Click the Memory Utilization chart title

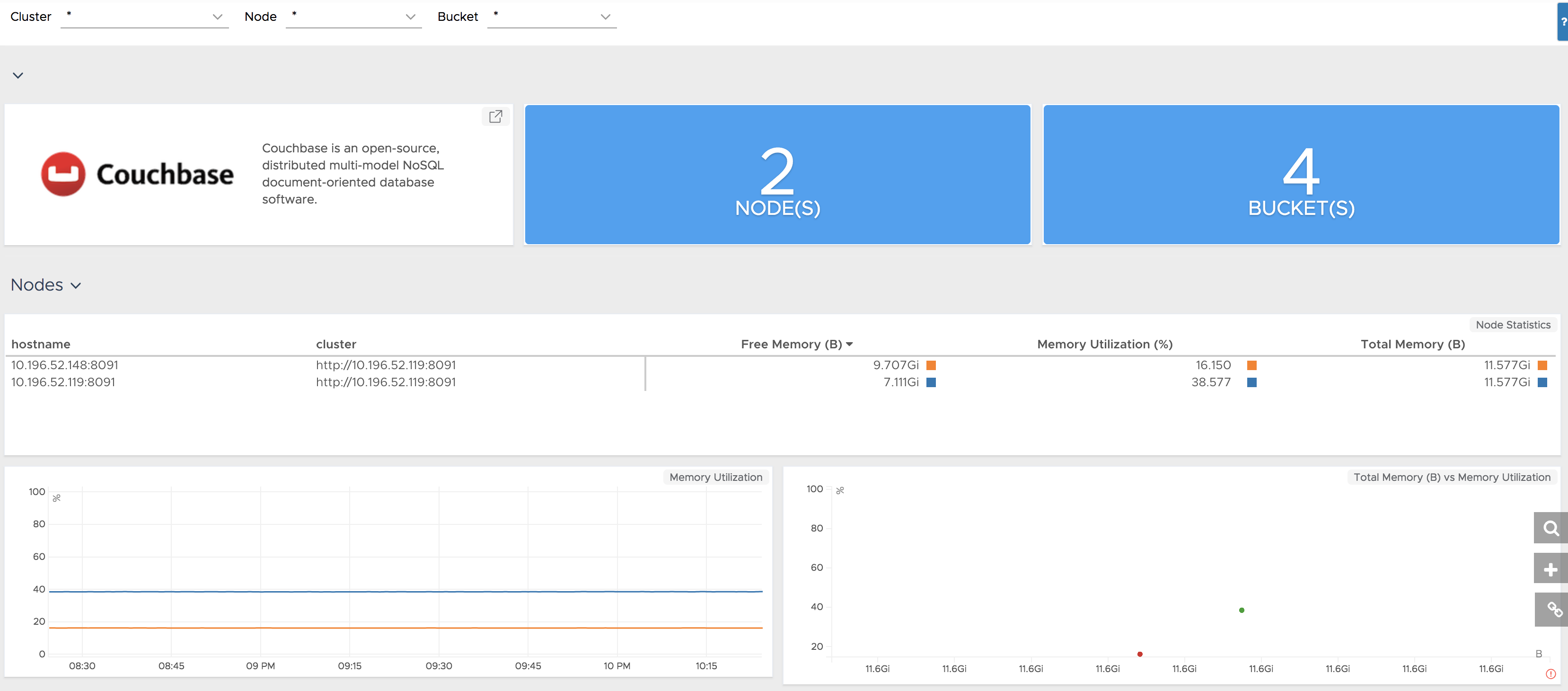[x=715, y=477]
